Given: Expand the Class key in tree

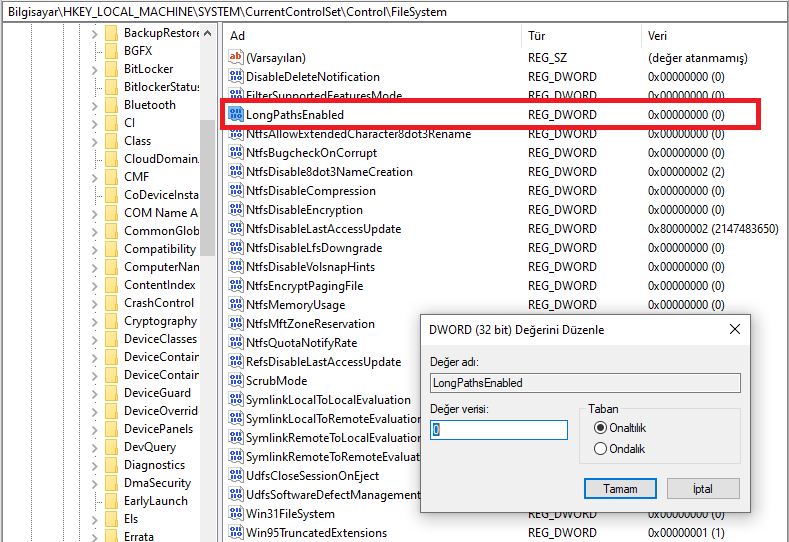Looking at the screenshot, I should coord(94,141).
